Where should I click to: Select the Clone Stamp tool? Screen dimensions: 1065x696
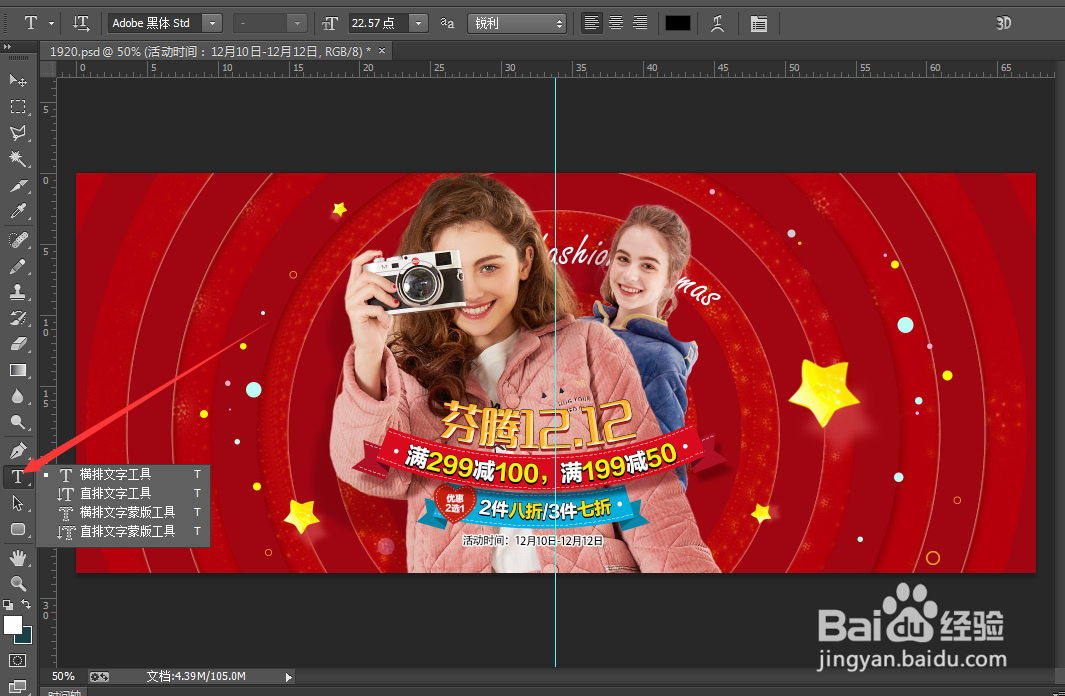pos(18,292)
